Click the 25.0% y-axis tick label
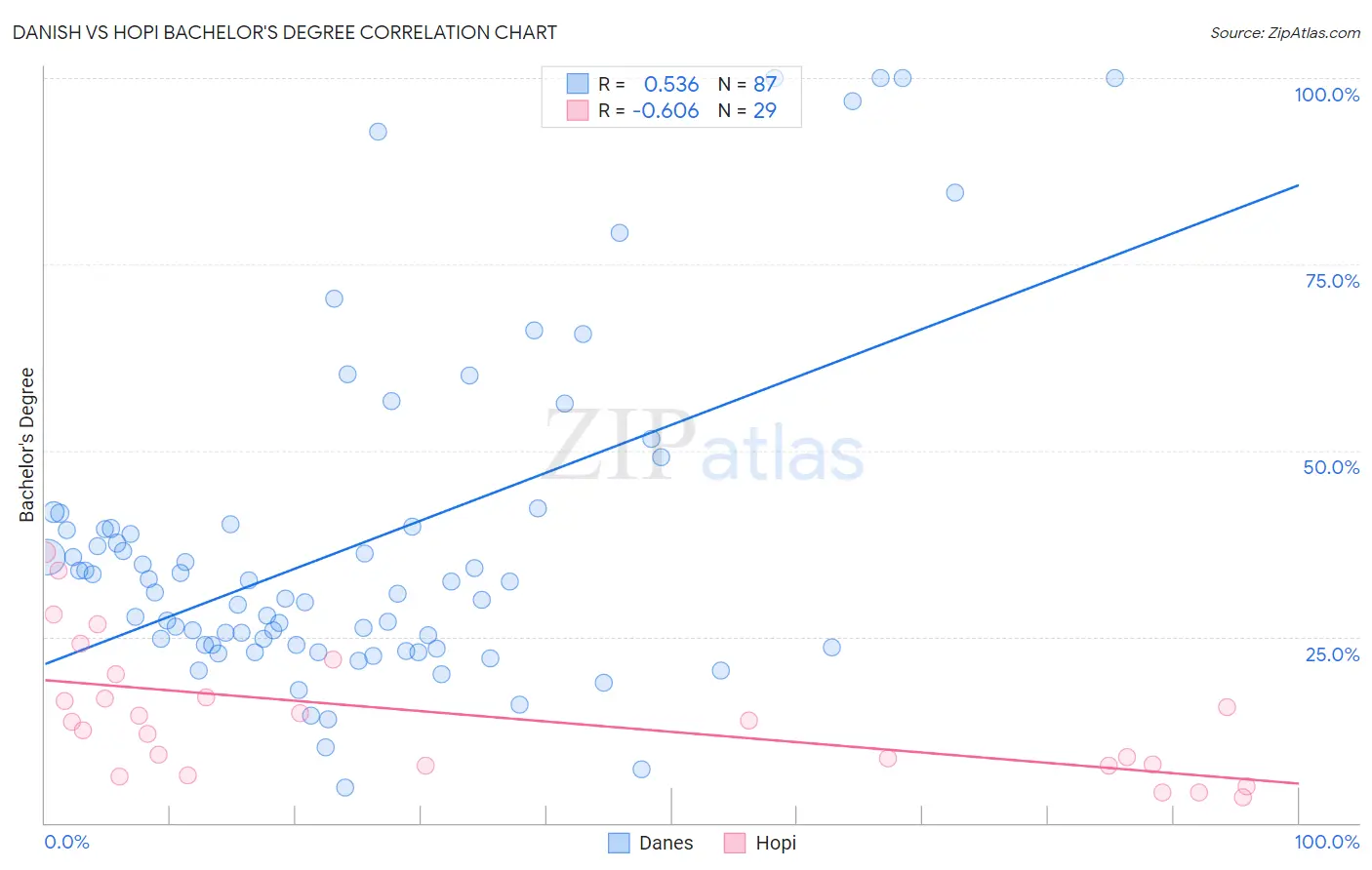The width and height of the screenshot is (1372, 870). click(x=1332, y=654)
